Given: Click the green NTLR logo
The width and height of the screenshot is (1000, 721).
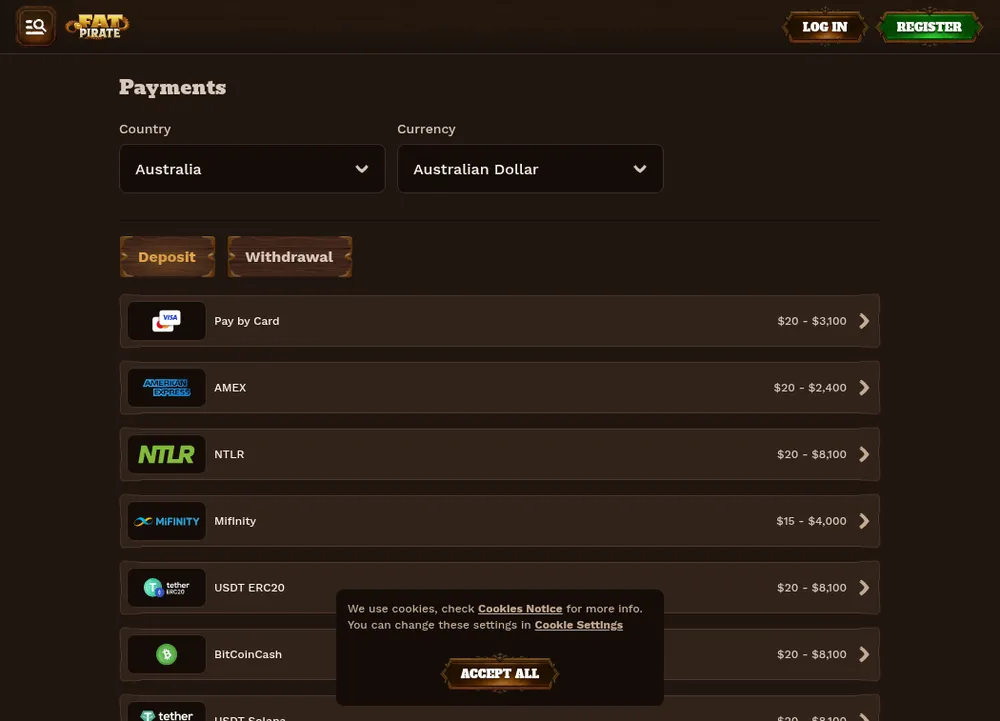Looking at the screenshot, I should (166, 454).
